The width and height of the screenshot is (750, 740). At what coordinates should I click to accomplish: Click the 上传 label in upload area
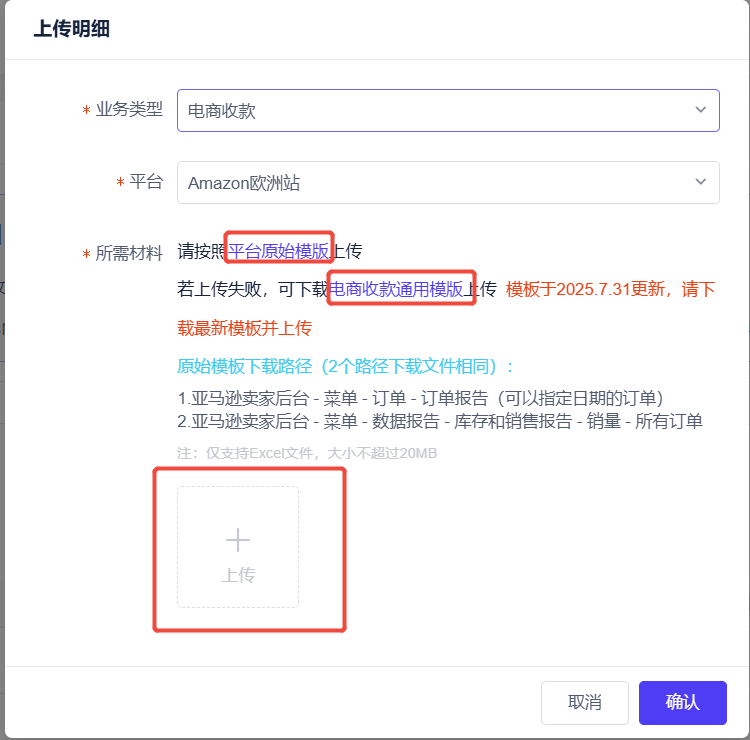238,576
